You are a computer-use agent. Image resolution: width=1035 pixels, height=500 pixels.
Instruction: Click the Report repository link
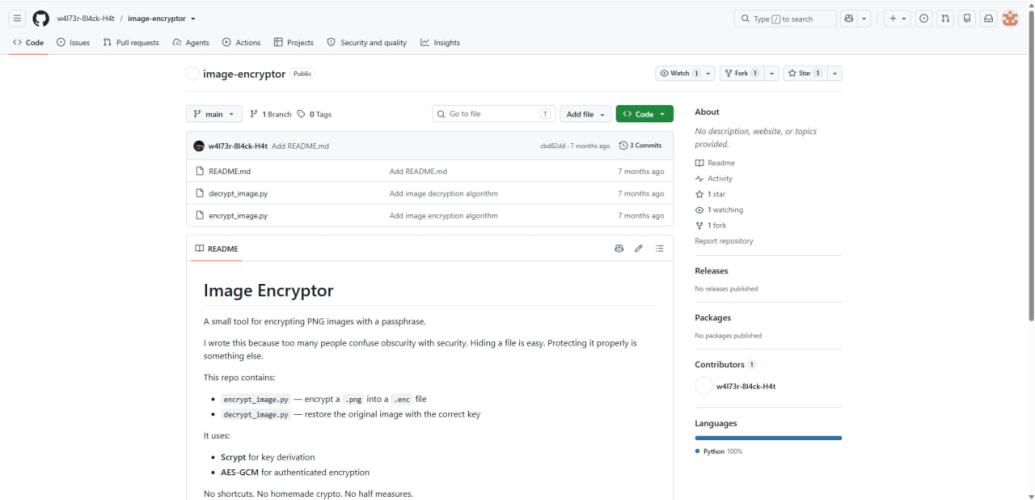[x=723, y=241]
